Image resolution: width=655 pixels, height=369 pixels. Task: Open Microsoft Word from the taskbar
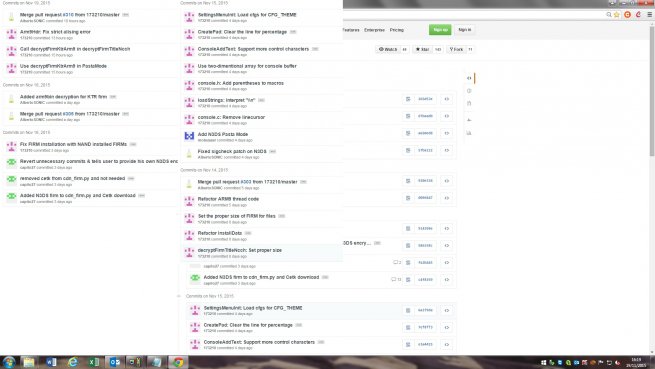click(51, 362)
